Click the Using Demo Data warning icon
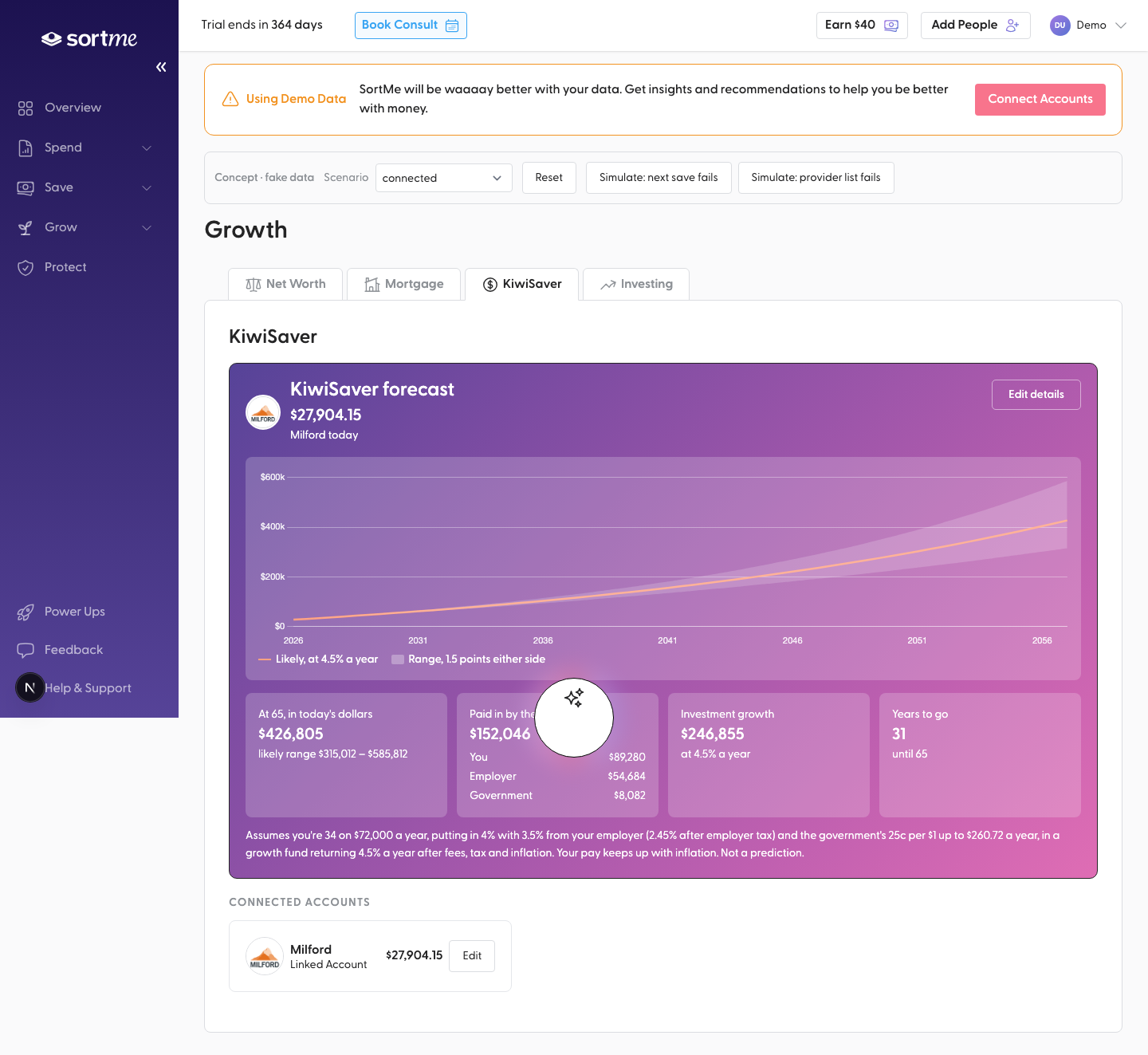 230,99
